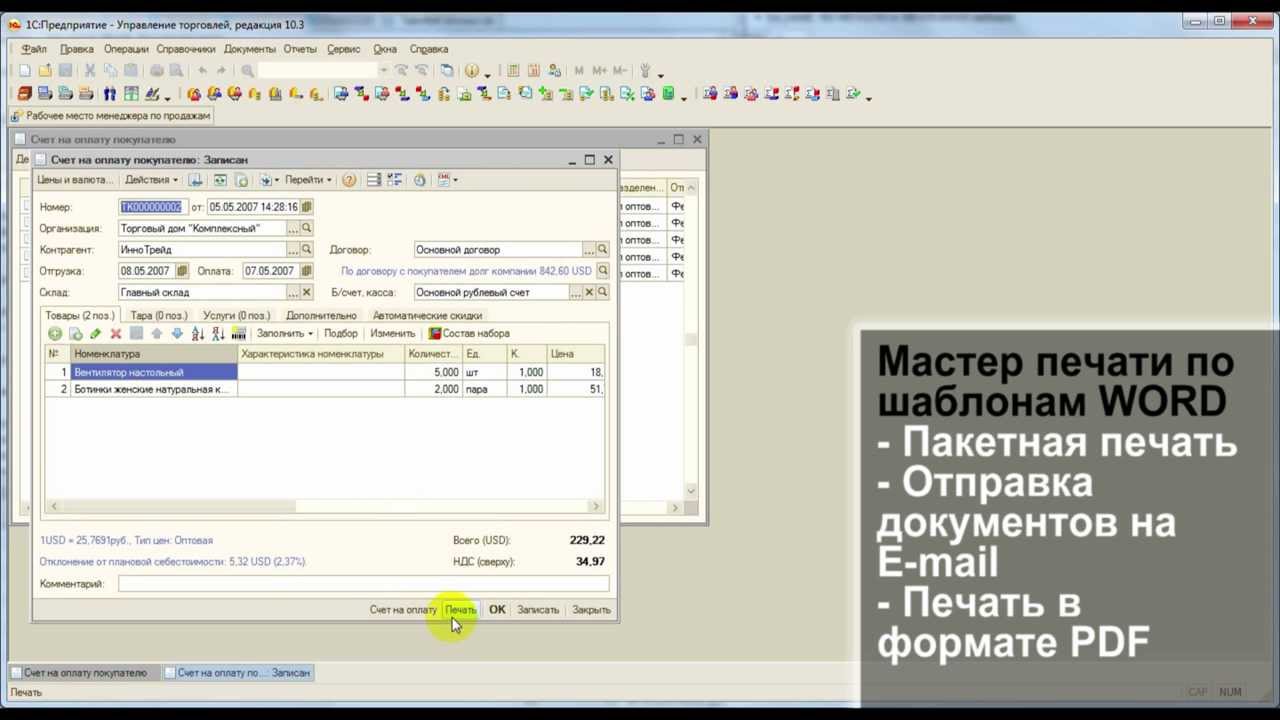The width and height of the screenshot is (1280, 720).
Task: Select row Ботинки женские натуральная к...
Action: [x=325, y=389]
